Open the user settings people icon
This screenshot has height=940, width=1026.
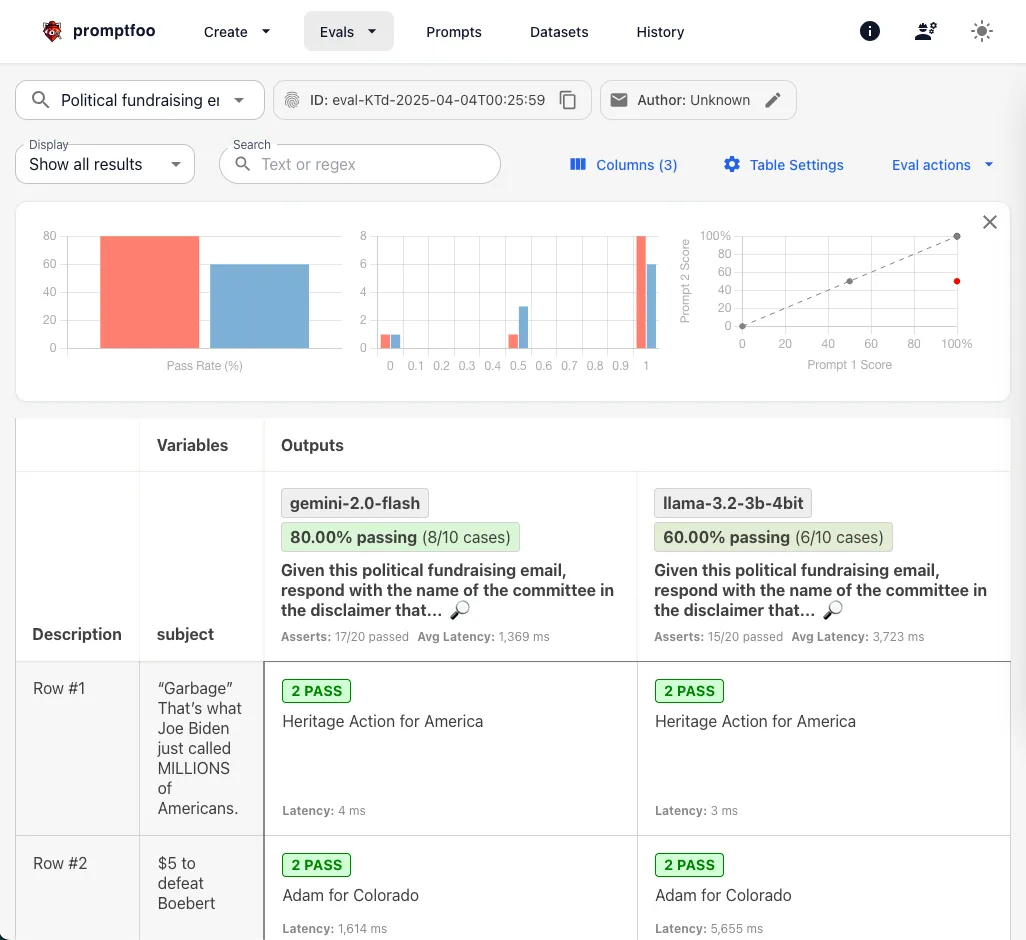[925, 31]
